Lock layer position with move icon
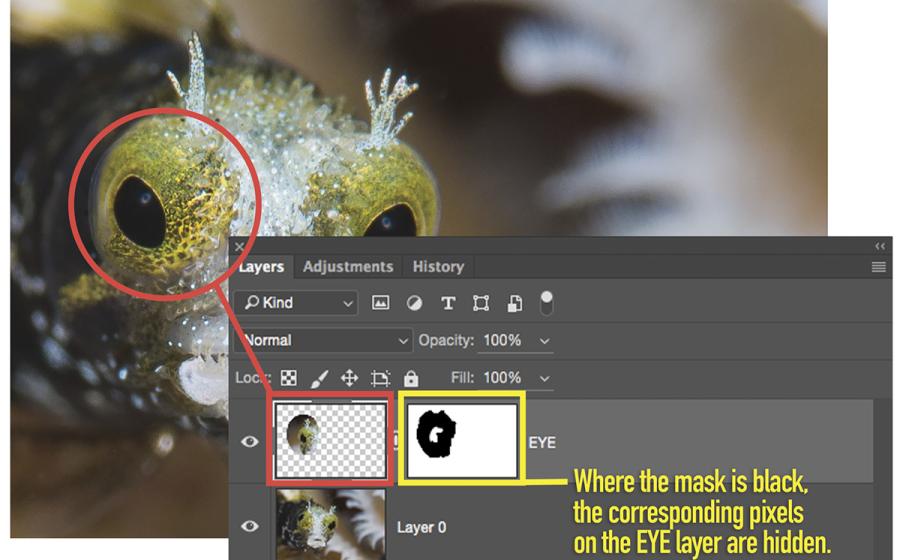The width and height of the screenshot is (900, 560). point(349,378)
